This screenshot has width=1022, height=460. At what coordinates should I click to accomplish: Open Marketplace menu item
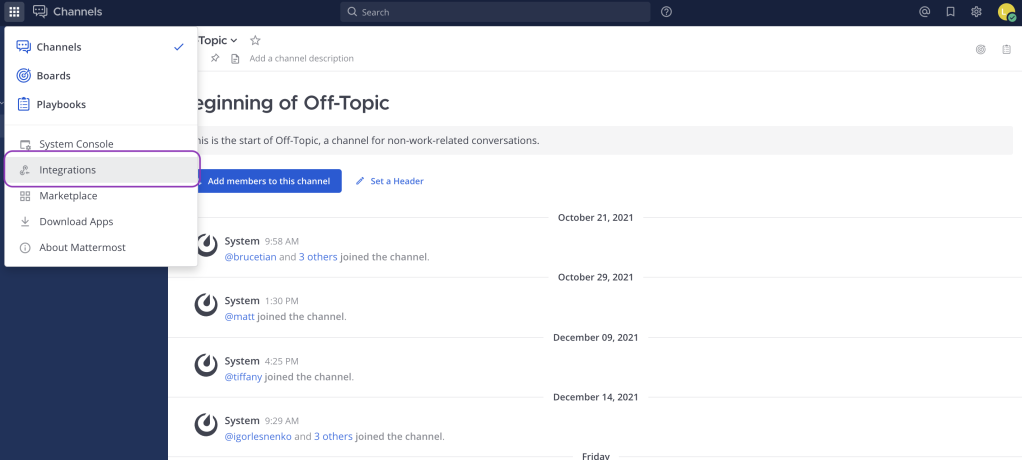[101, 195]
